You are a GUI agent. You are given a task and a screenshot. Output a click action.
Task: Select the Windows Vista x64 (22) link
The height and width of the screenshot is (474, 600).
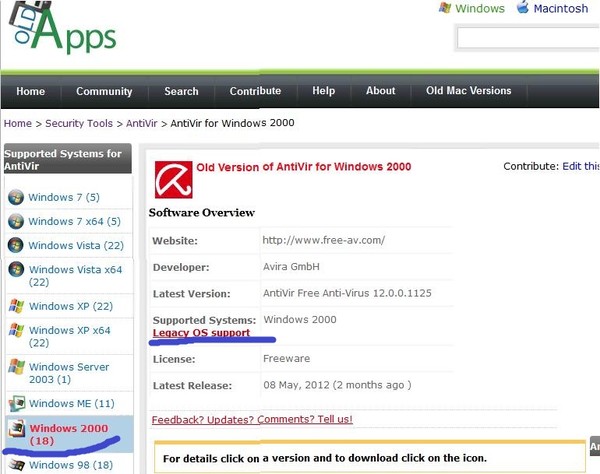pyautogui.click(x=75, y=276)
